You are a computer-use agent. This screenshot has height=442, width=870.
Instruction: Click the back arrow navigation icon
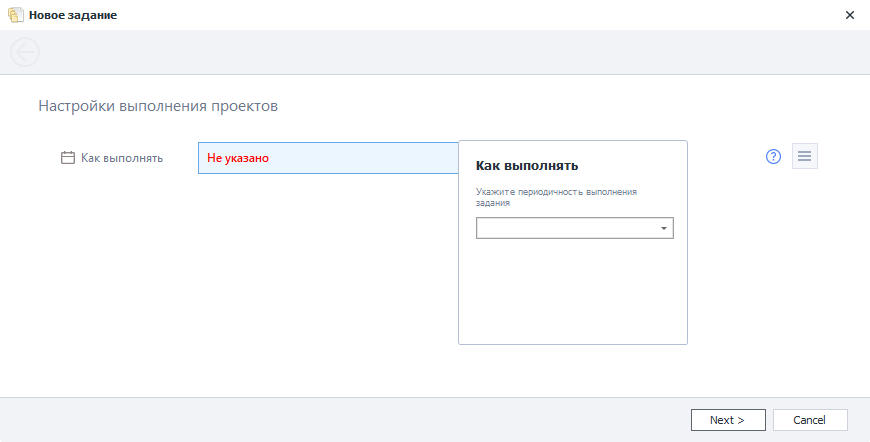pyautogui.click(x=24, y=52)
